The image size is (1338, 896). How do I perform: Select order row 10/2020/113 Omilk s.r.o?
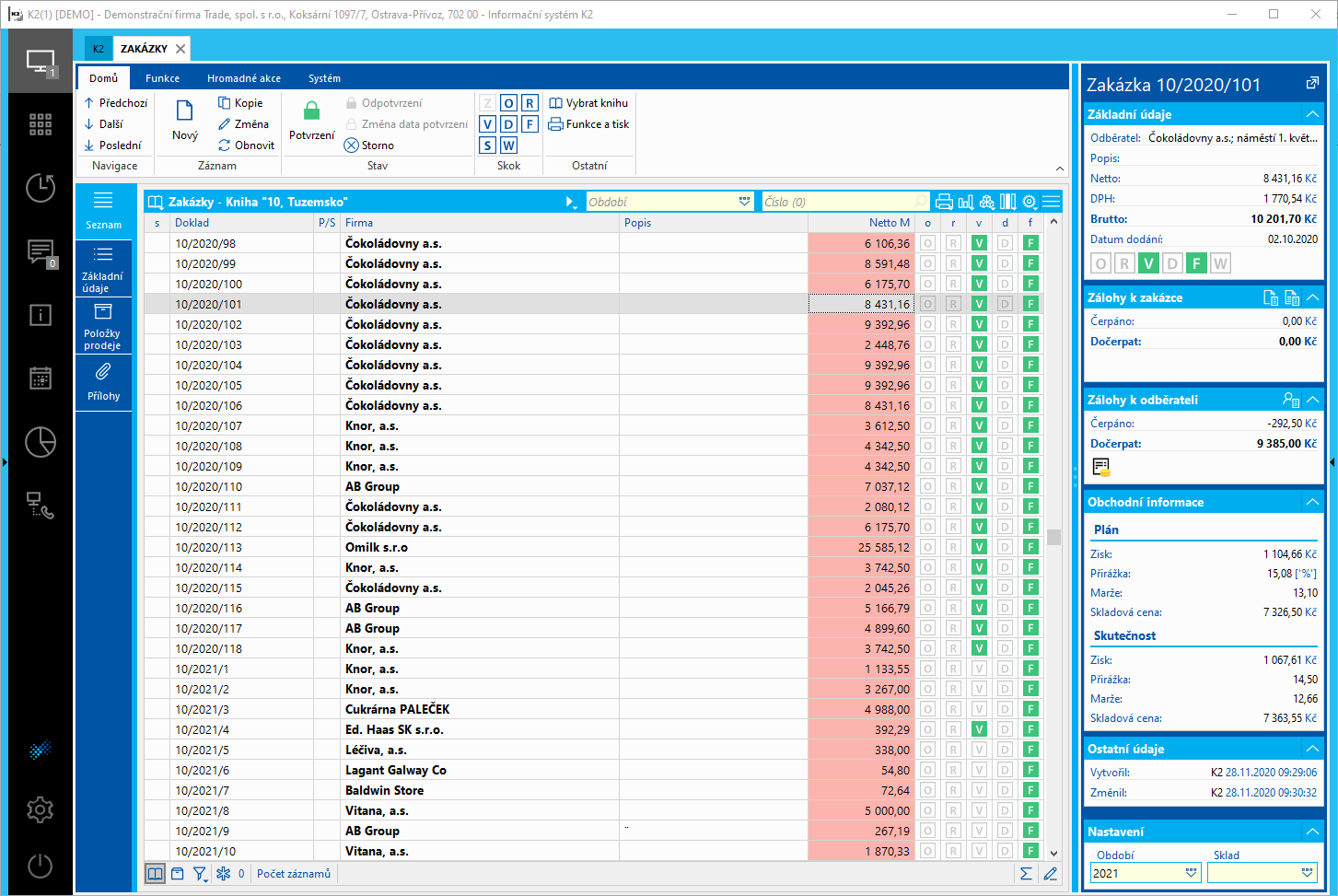[x=529, y=548]
